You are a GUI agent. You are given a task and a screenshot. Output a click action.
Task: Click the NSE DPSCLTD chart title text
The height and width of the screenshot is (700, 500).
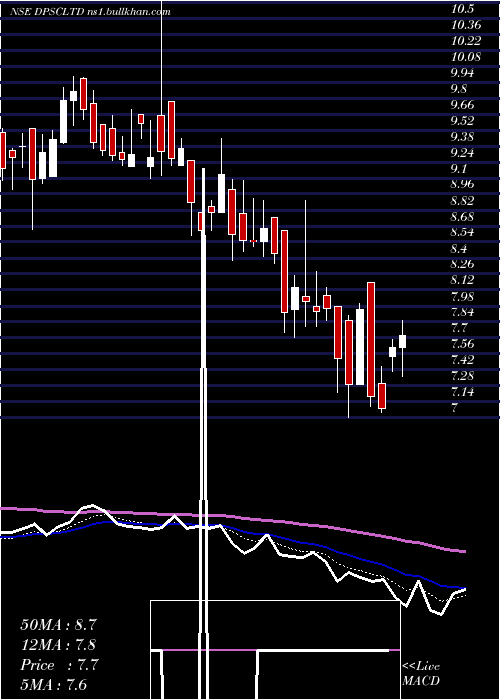[x=91, y=12]
